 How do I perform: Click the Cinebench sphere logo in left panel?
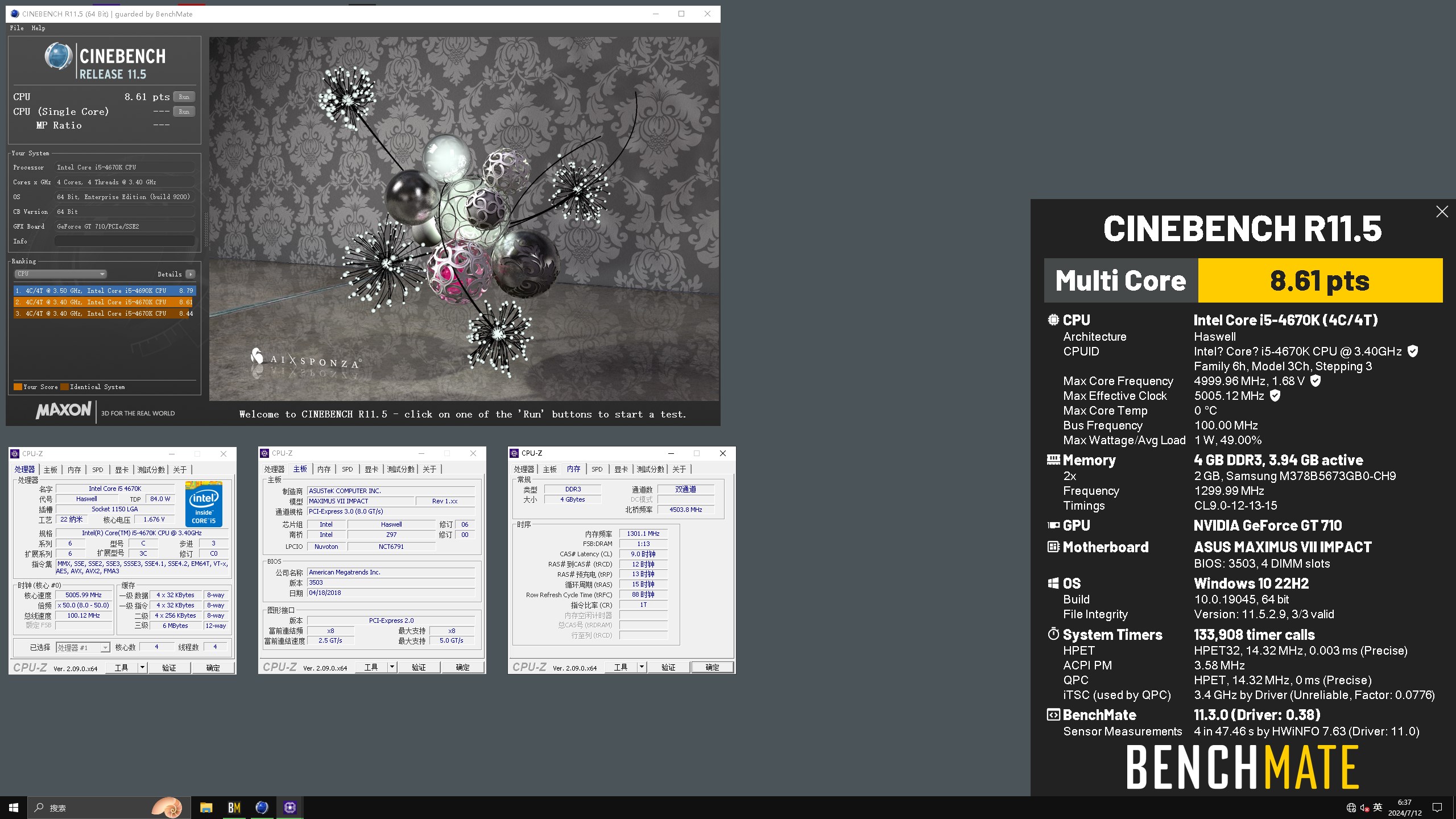point(58,56)
